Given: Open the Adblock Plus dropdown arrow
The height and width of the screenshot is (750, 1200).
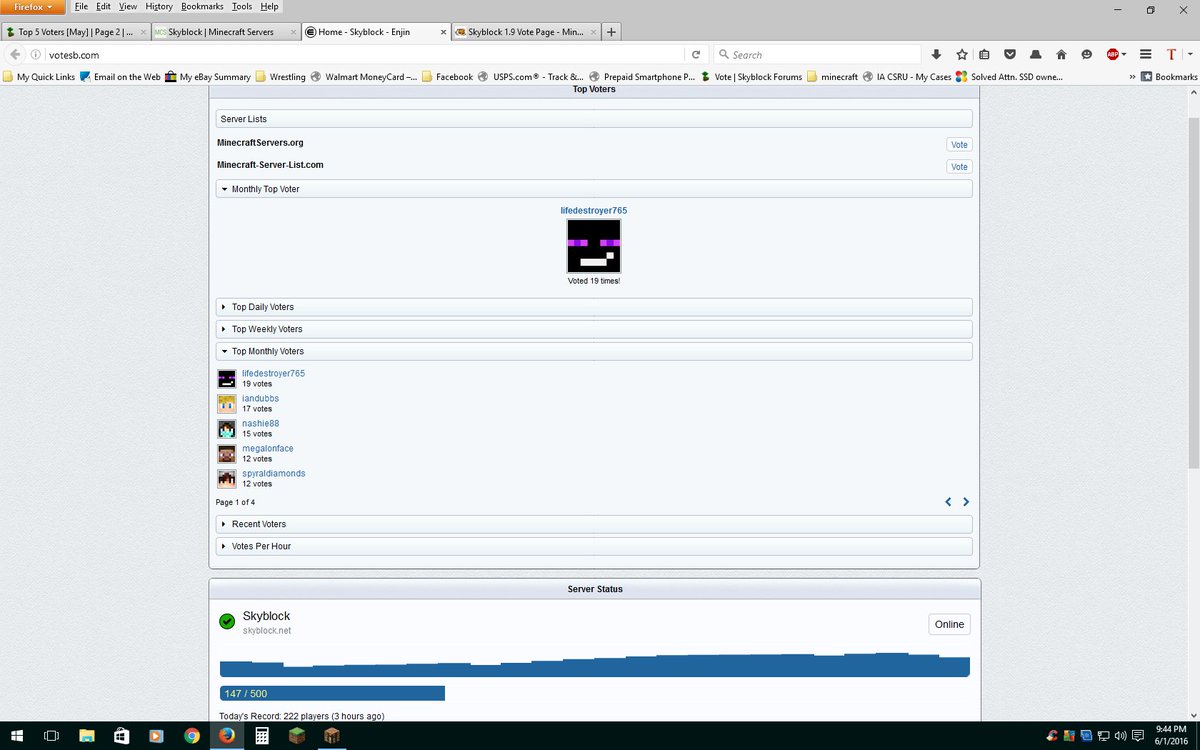Looking at the screenshot, I should (1124, 55).
